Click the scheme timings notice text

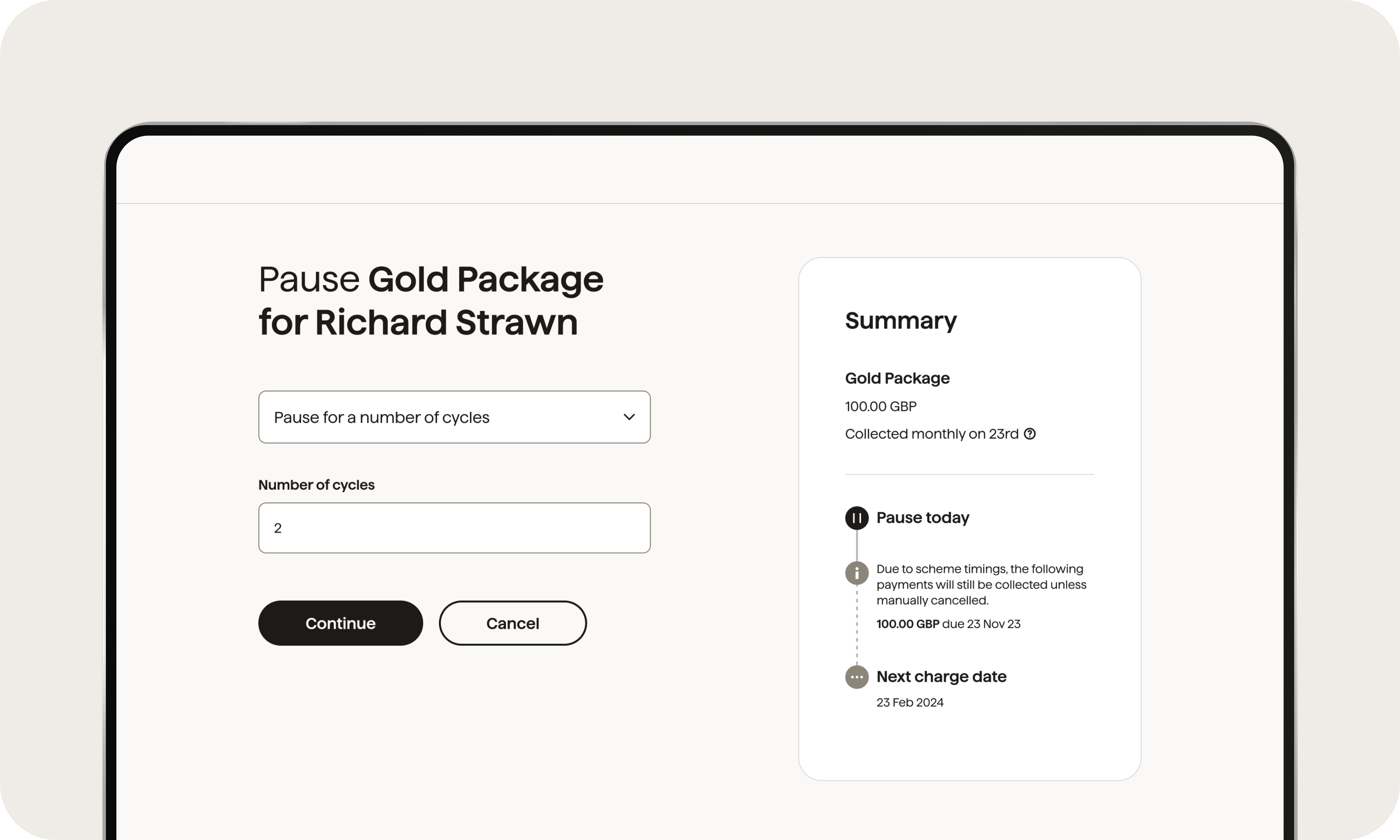tap(981, 585)
